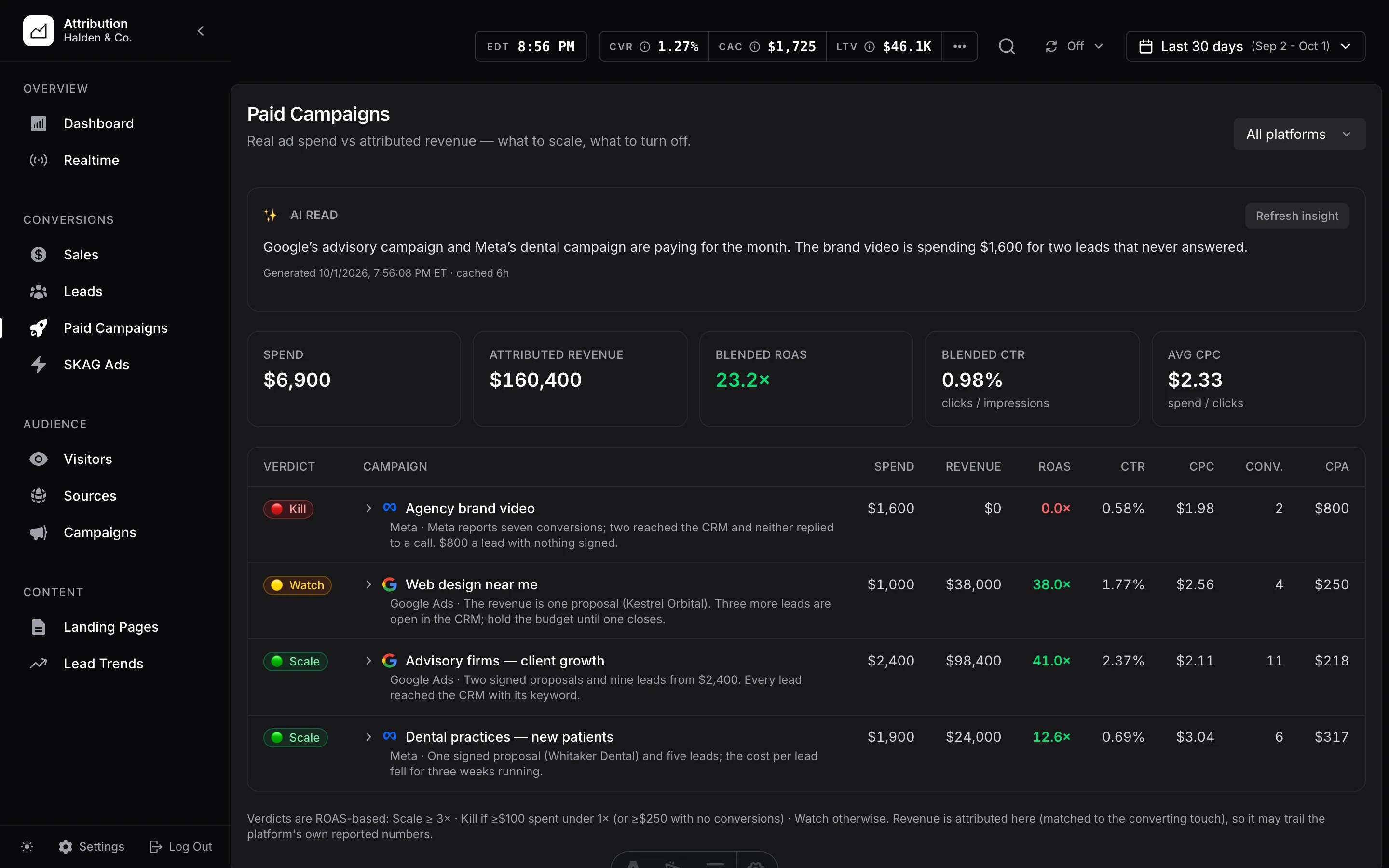Click the calendar icon in date range
The image size is (1389, 868).
click(1145, 46)
